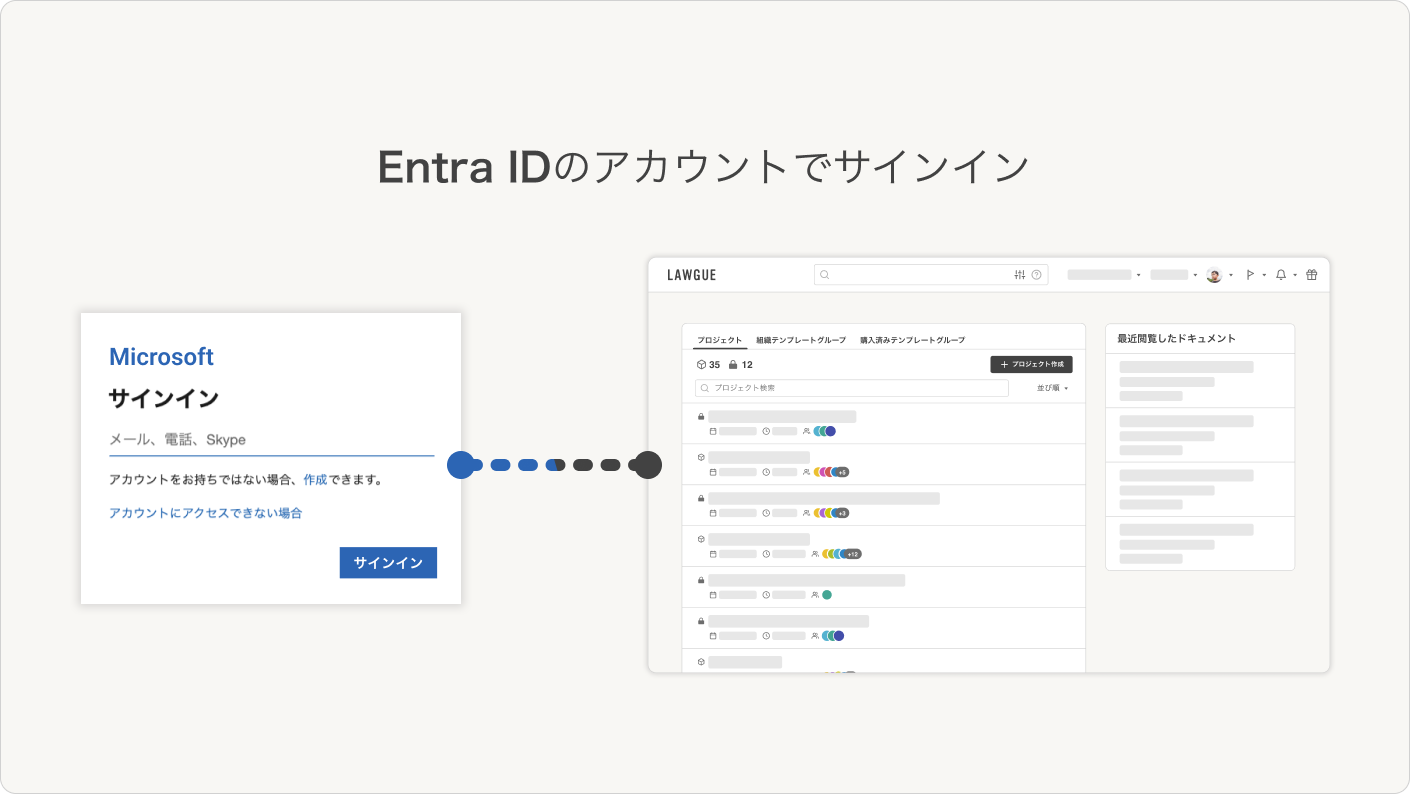
Task: Click the lock icon beside count 12
Action: click(x=733, y=365)
